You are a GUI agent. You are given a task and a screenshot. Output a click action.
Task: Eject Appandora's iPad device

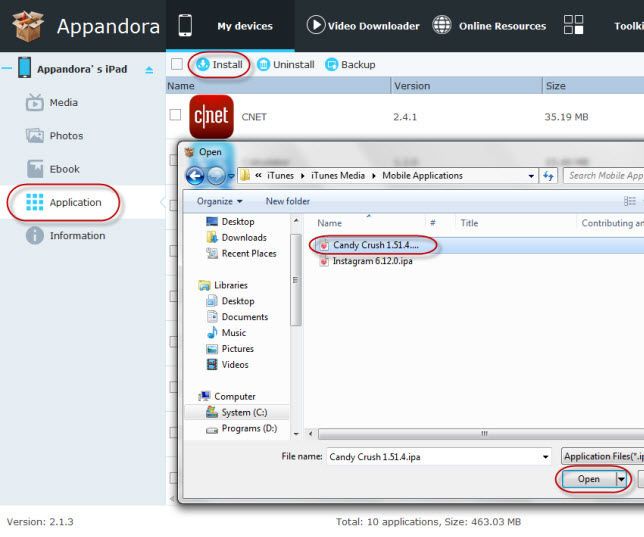coord(149,70)
